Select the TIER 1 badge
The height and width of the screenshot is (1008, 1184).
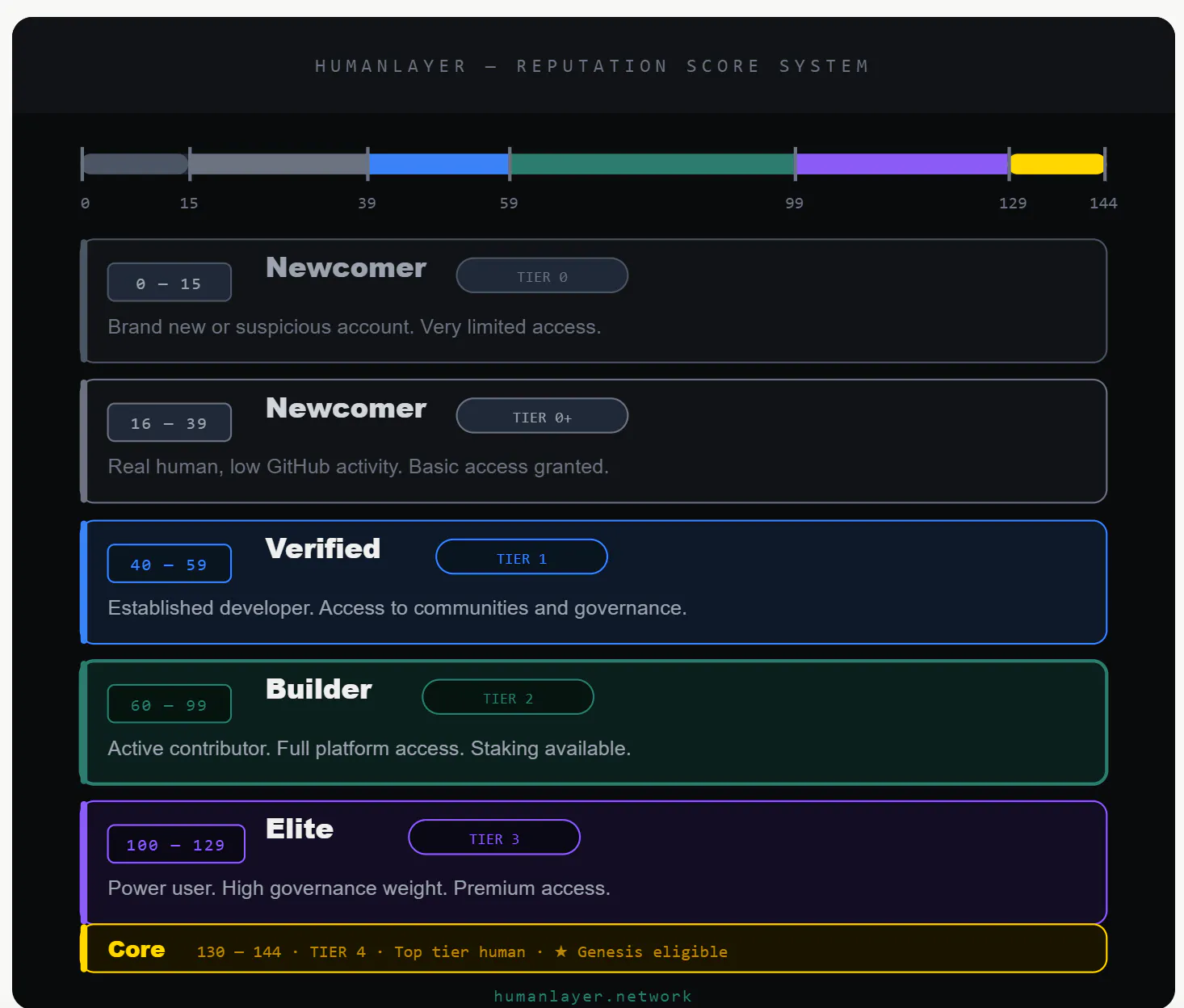(522, 556)
